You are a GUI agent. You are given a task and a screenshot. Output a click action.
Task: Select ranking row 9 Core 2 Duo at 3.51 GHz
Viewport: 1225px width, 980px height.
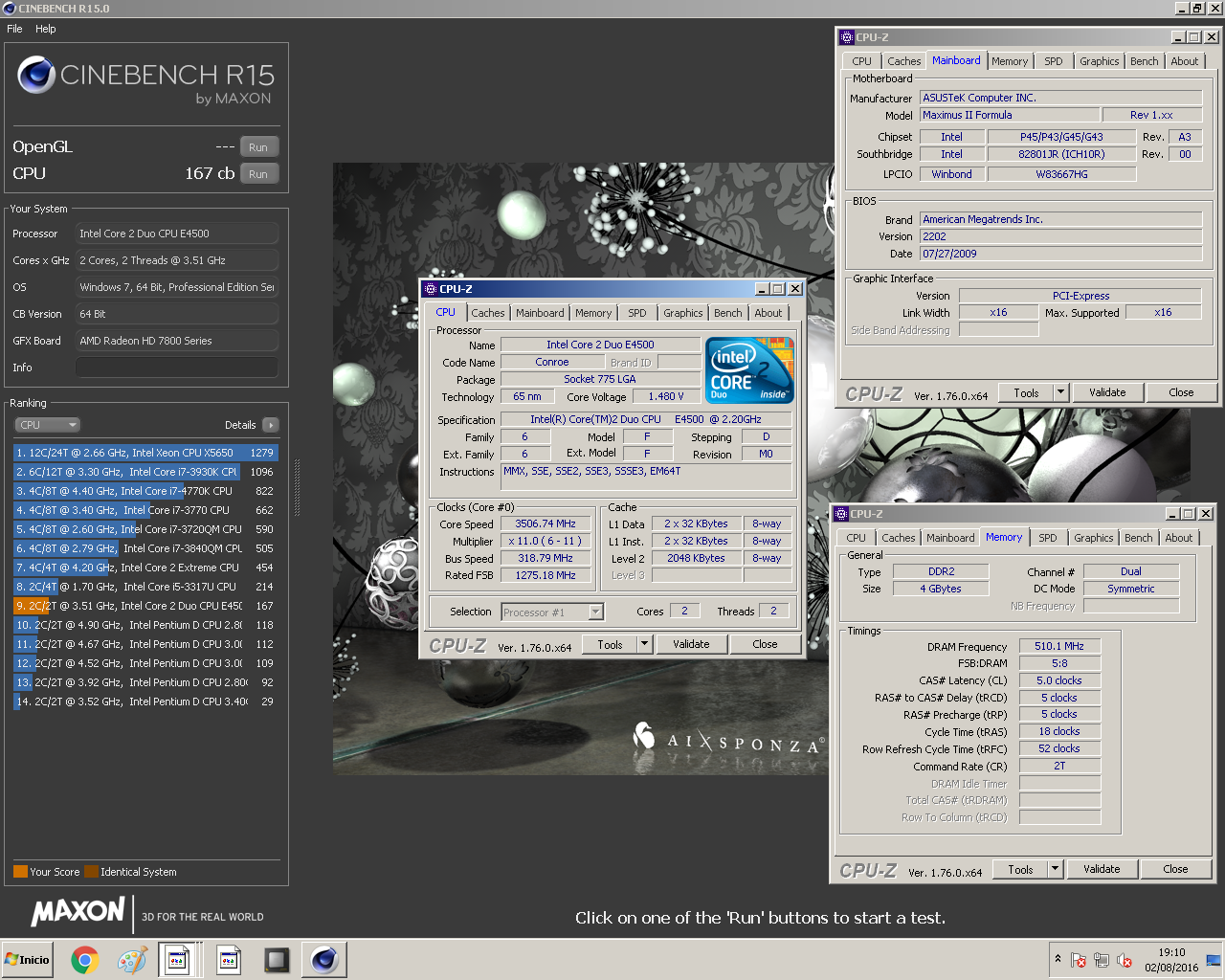point(145,606)
